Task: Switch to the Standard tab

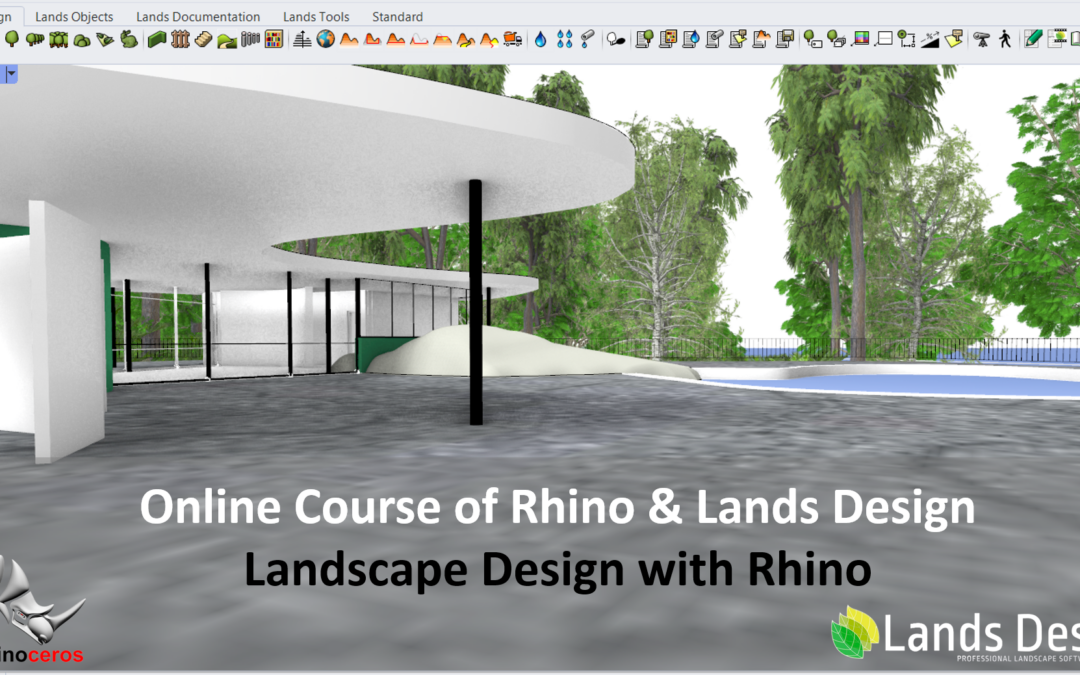Action: (397, 17)
